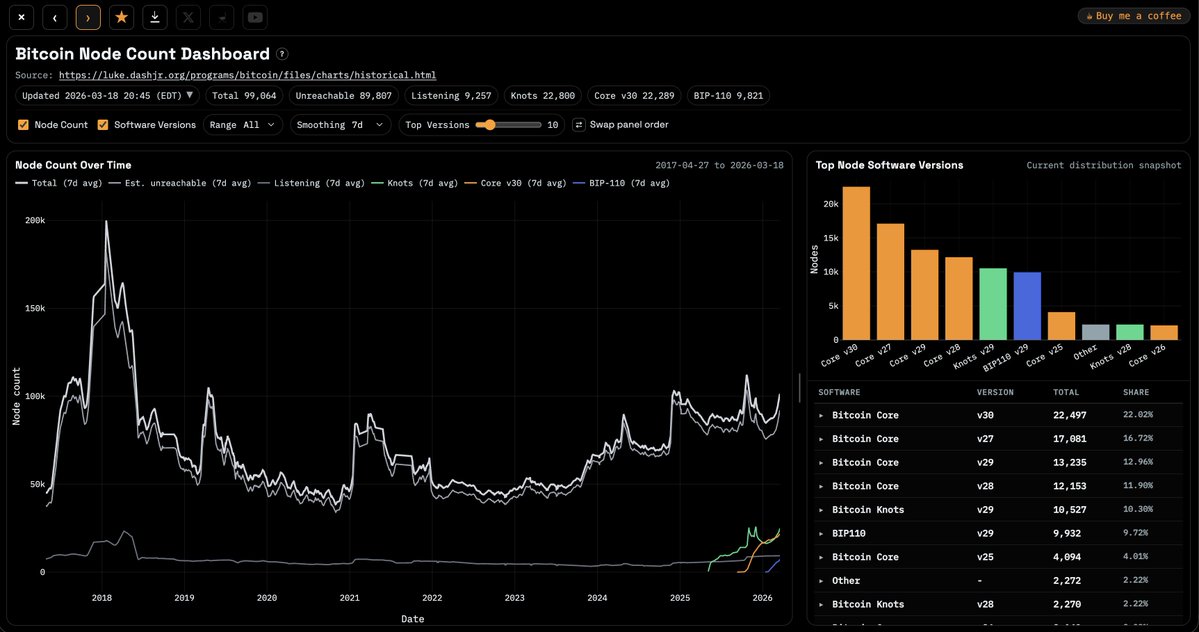Viewport: 1199px width, 632px height.
Task: Click the Knots 22,800 stat pill
Action: pyautogui.click(x=543, y=96)
